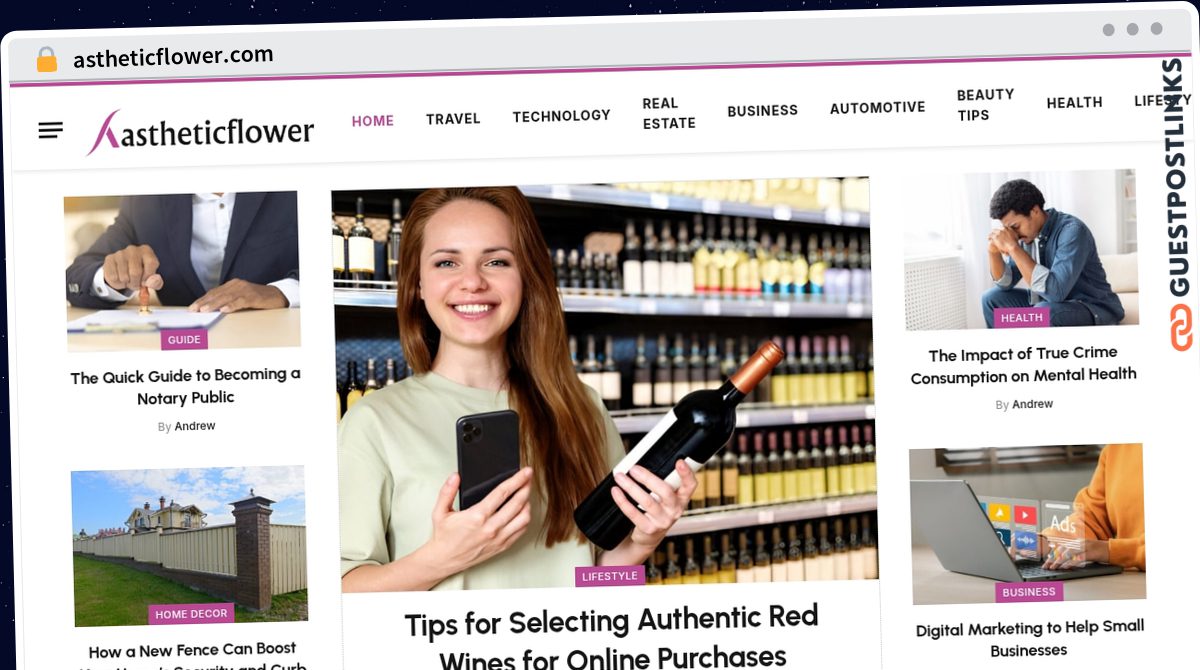Select Automotive in navigation bar

pyautogui.click(x=877, y=107)
